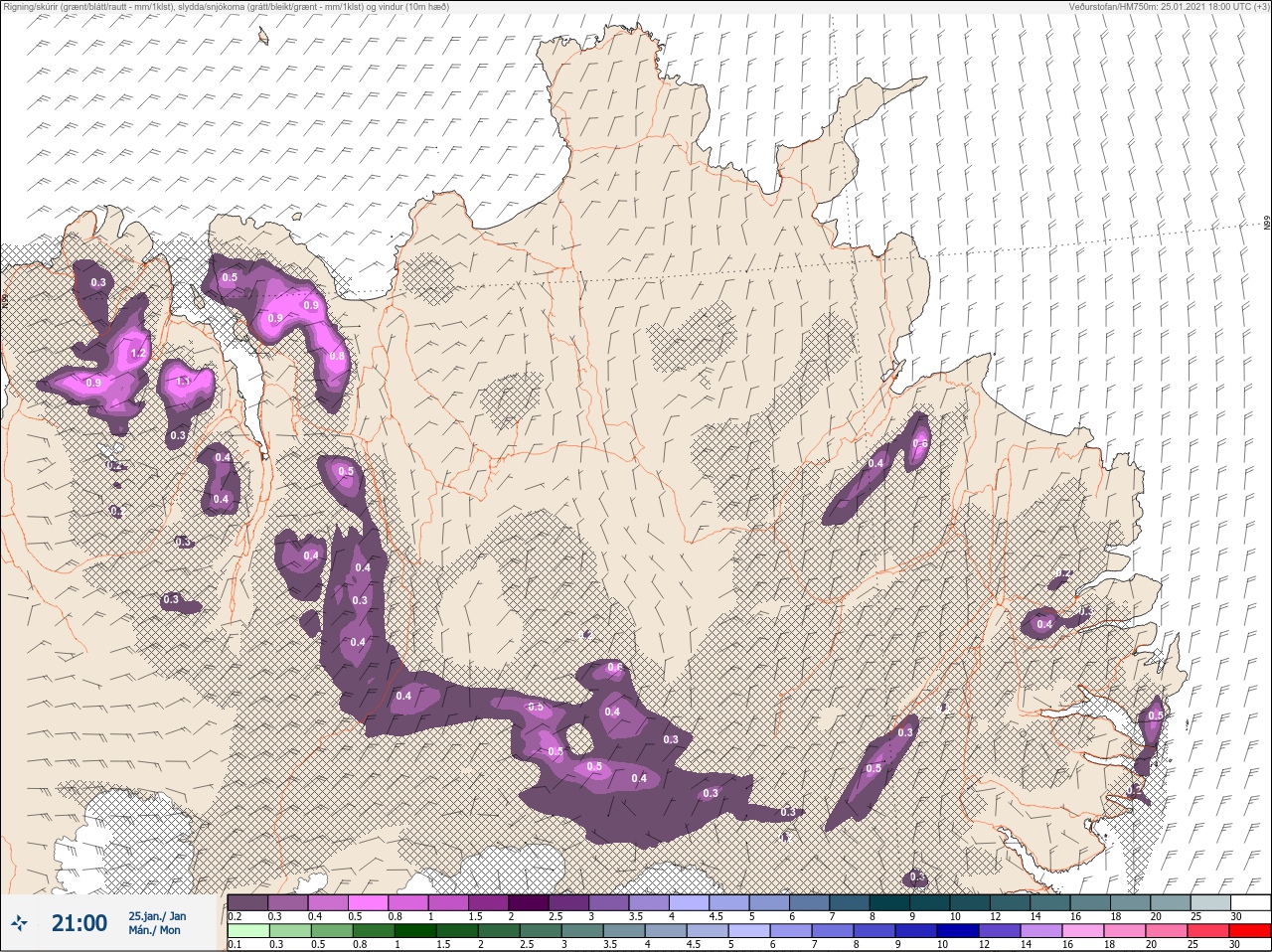Pick upper legend pink swatch between 0.5 and 0.8

(x=369, y=903)
